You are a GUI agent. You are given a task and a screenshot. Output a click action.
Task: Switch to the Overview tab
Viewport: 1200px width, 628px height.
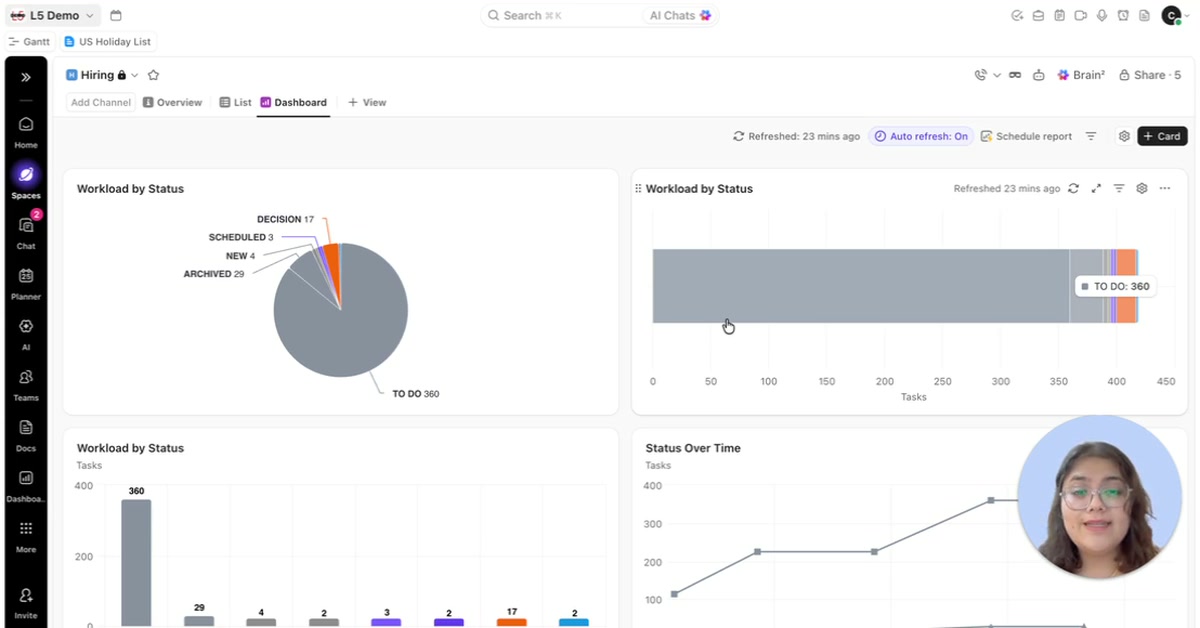(x=172, y=102)
